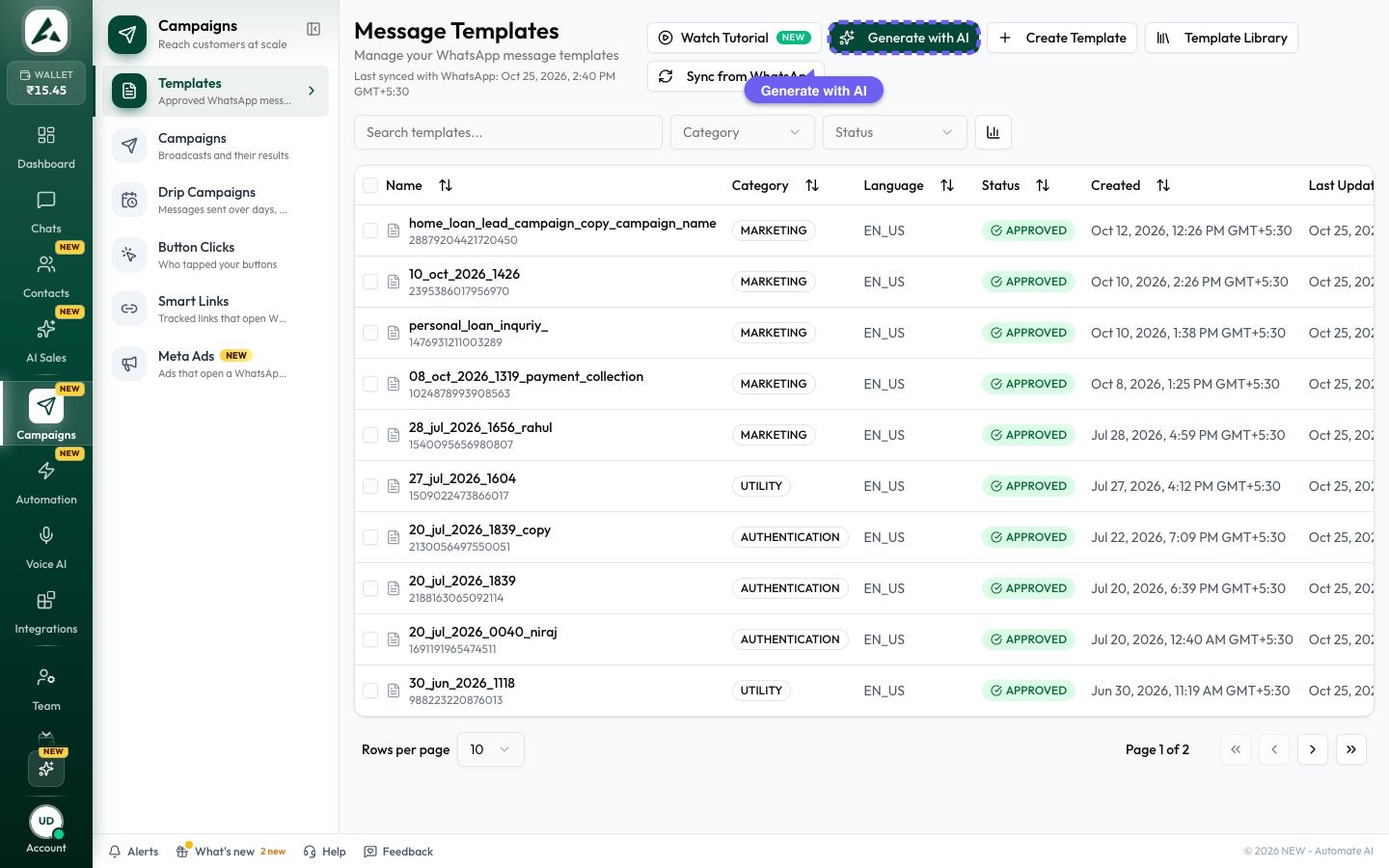The height and width of the screenshot is (868, 1389).
Task: Jump to last page button
Action: coord(1351,749)
